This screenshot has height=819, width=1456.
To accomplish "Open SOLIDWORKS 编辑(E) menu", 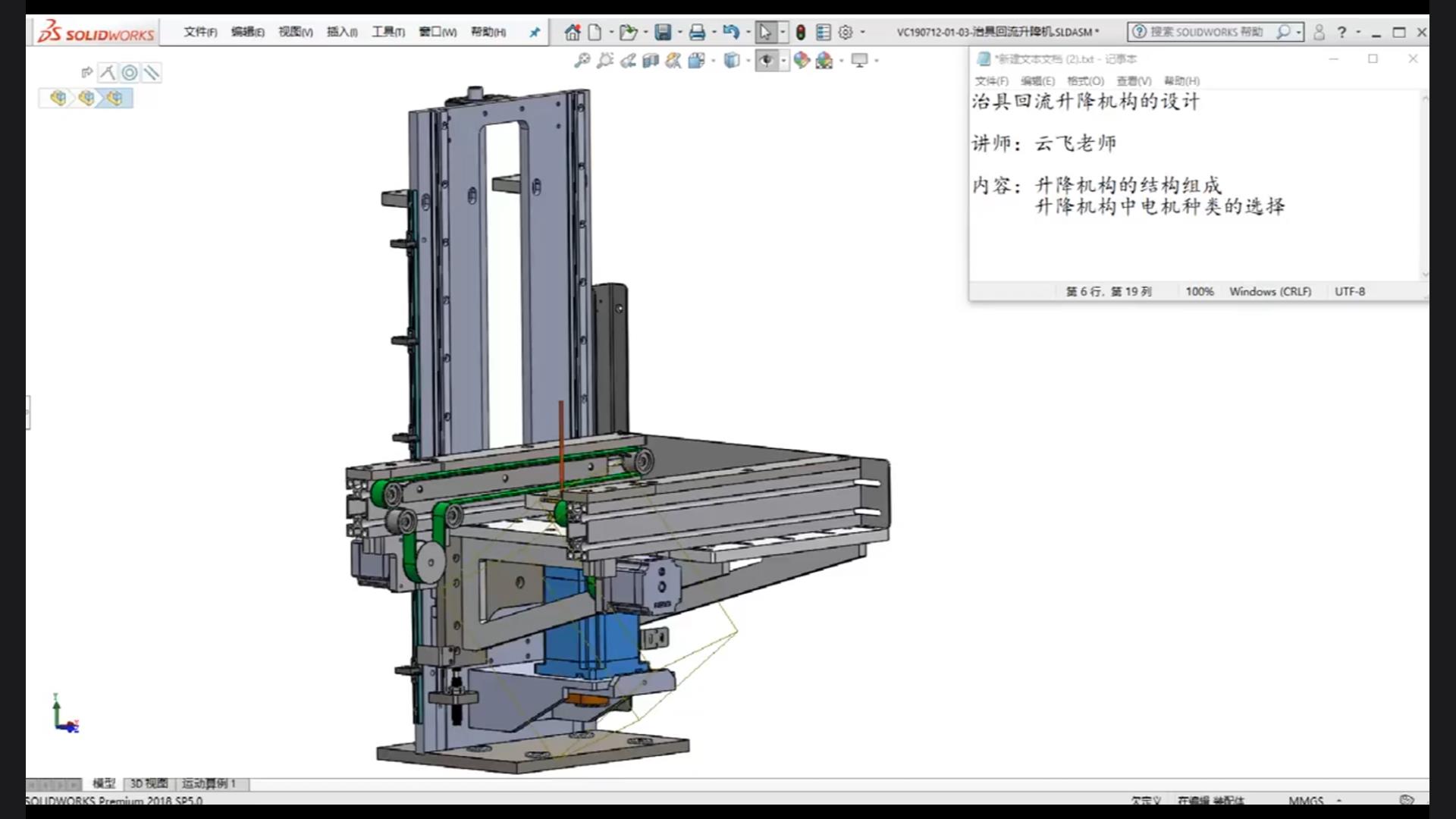I will (x=248, y=32).
